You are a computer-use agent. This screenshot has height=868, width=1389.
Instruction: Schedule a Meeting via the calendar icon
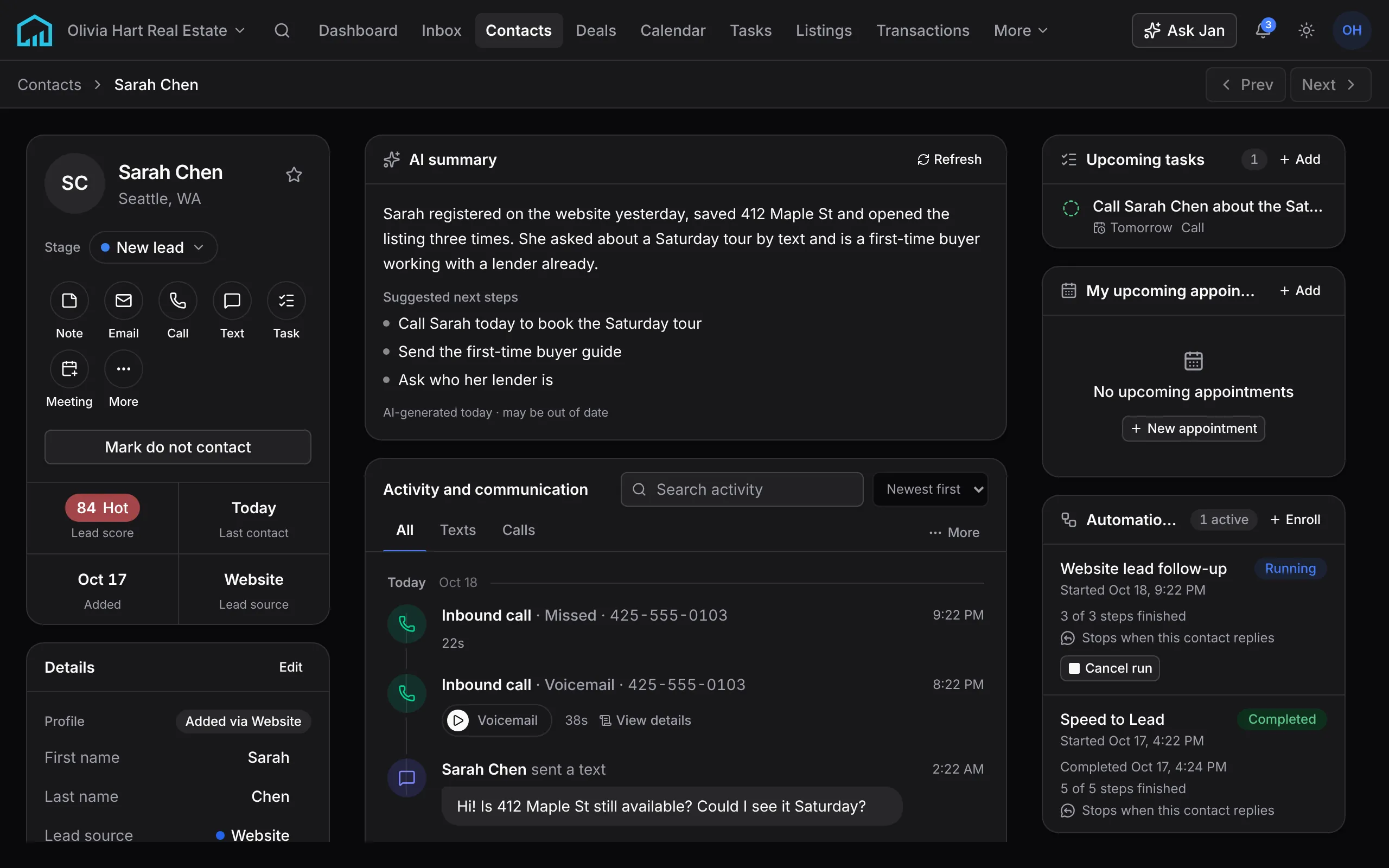click(69, 368)
